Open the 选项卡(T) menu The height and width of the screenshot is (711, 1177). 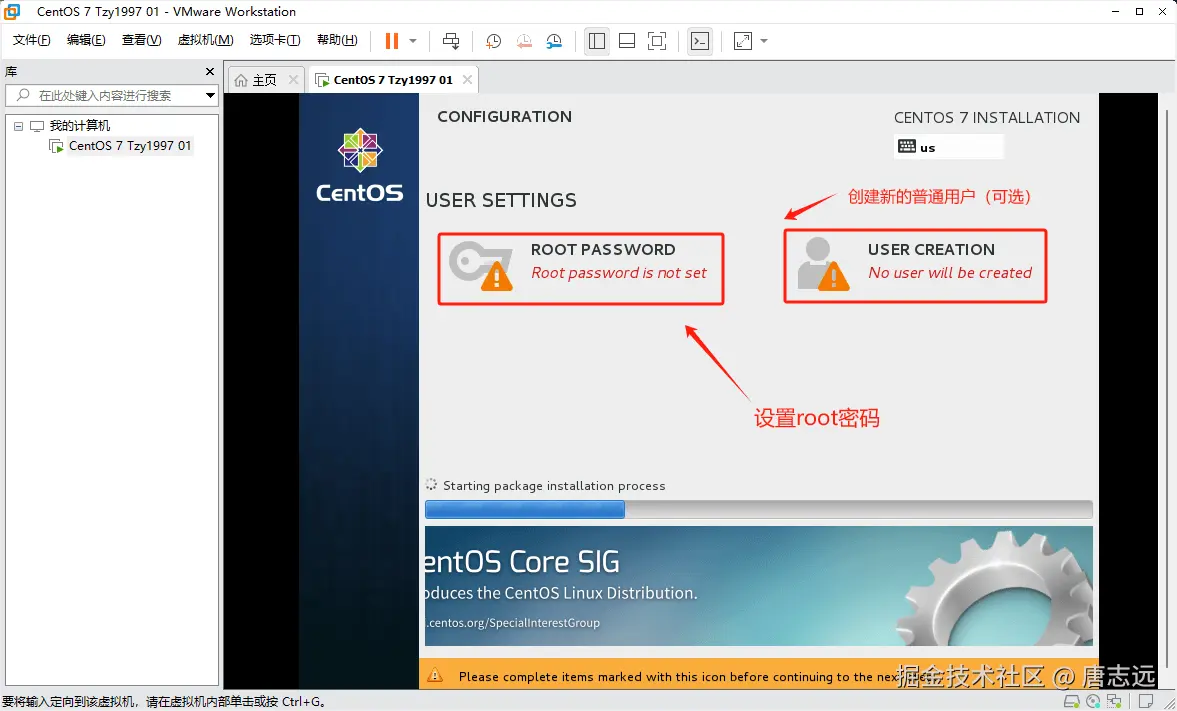(x=275, y=40)
